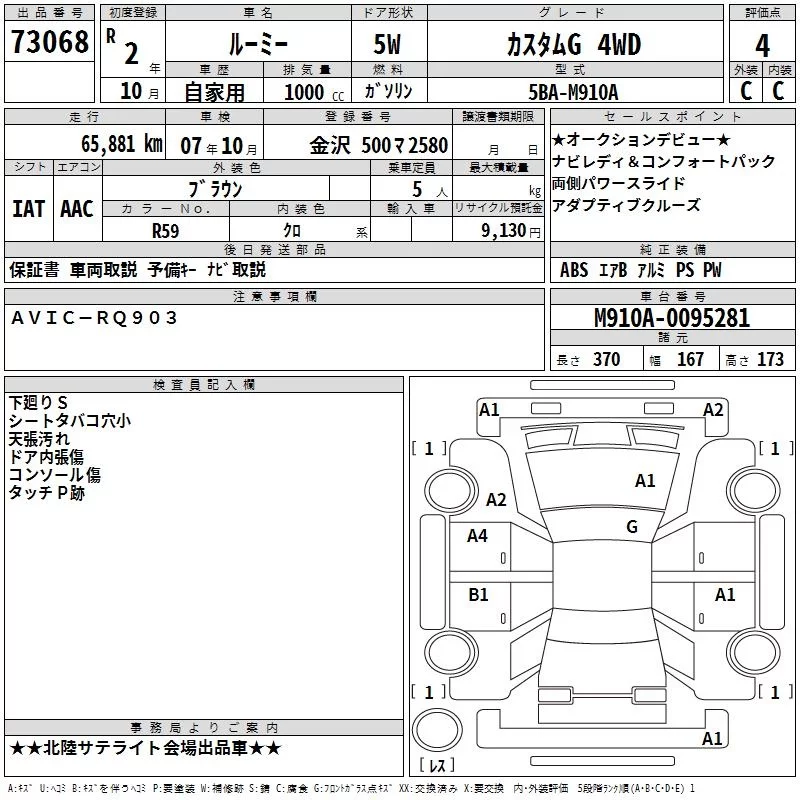Click the height value 173
This screenshot has width=800, height=800.
[x=770, y=359]
